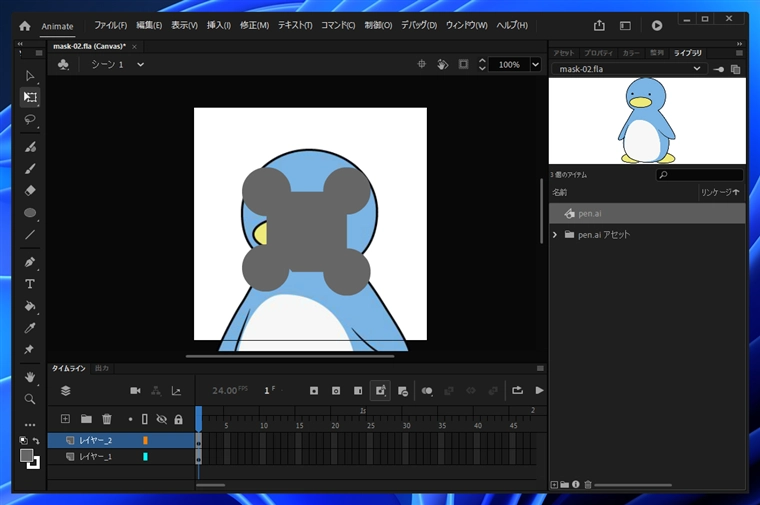
Task: Collapse the tools panel double-arrow
Action: coord(20,44)
